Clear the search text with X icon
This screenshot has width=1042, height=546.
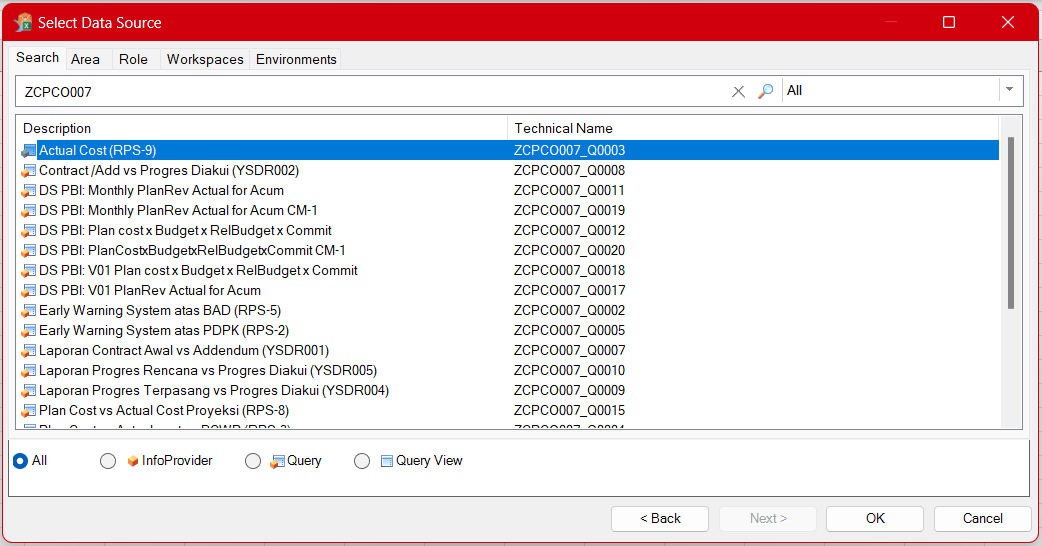739,91
